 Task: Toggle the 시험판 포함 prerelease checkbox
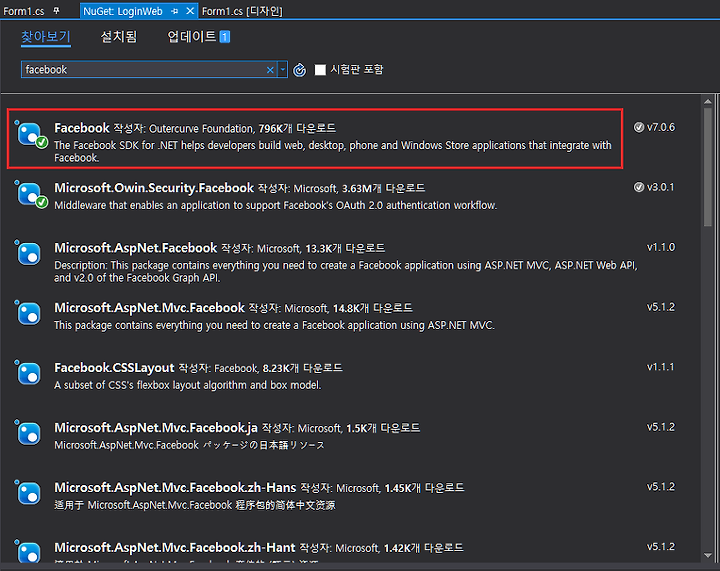point(320,70)
